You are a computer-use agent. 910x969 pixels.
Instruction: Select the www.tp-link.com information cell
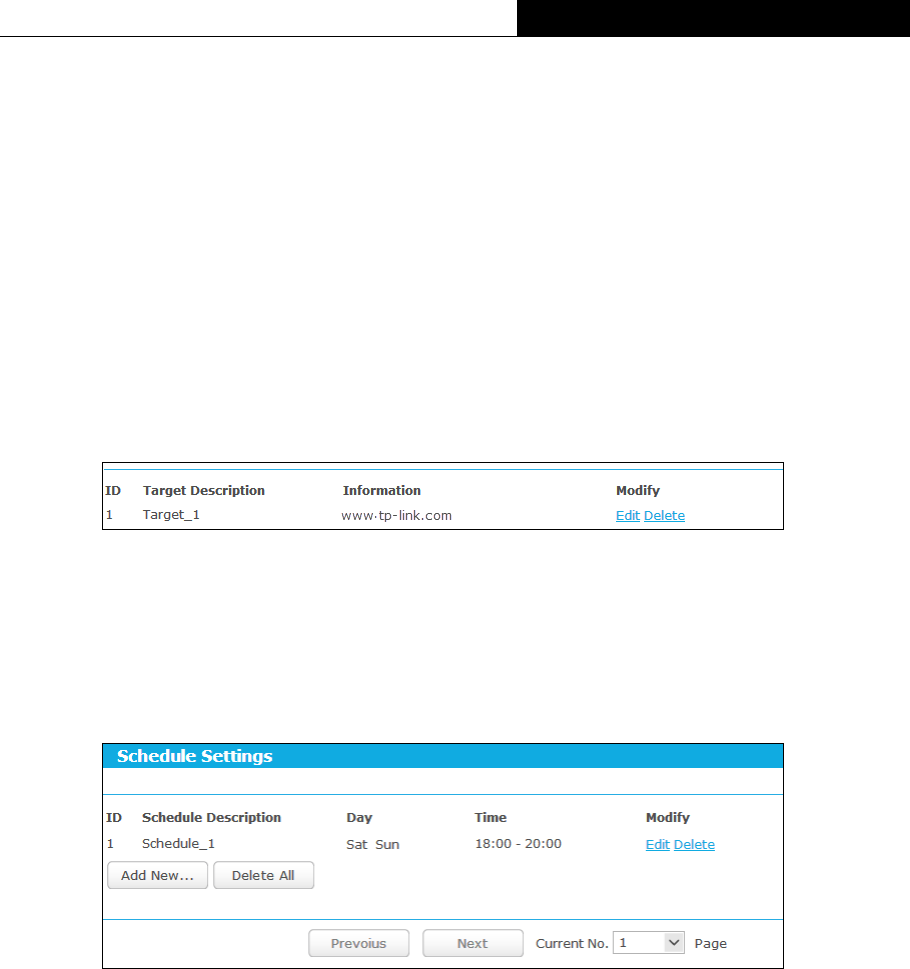(396, 515)
